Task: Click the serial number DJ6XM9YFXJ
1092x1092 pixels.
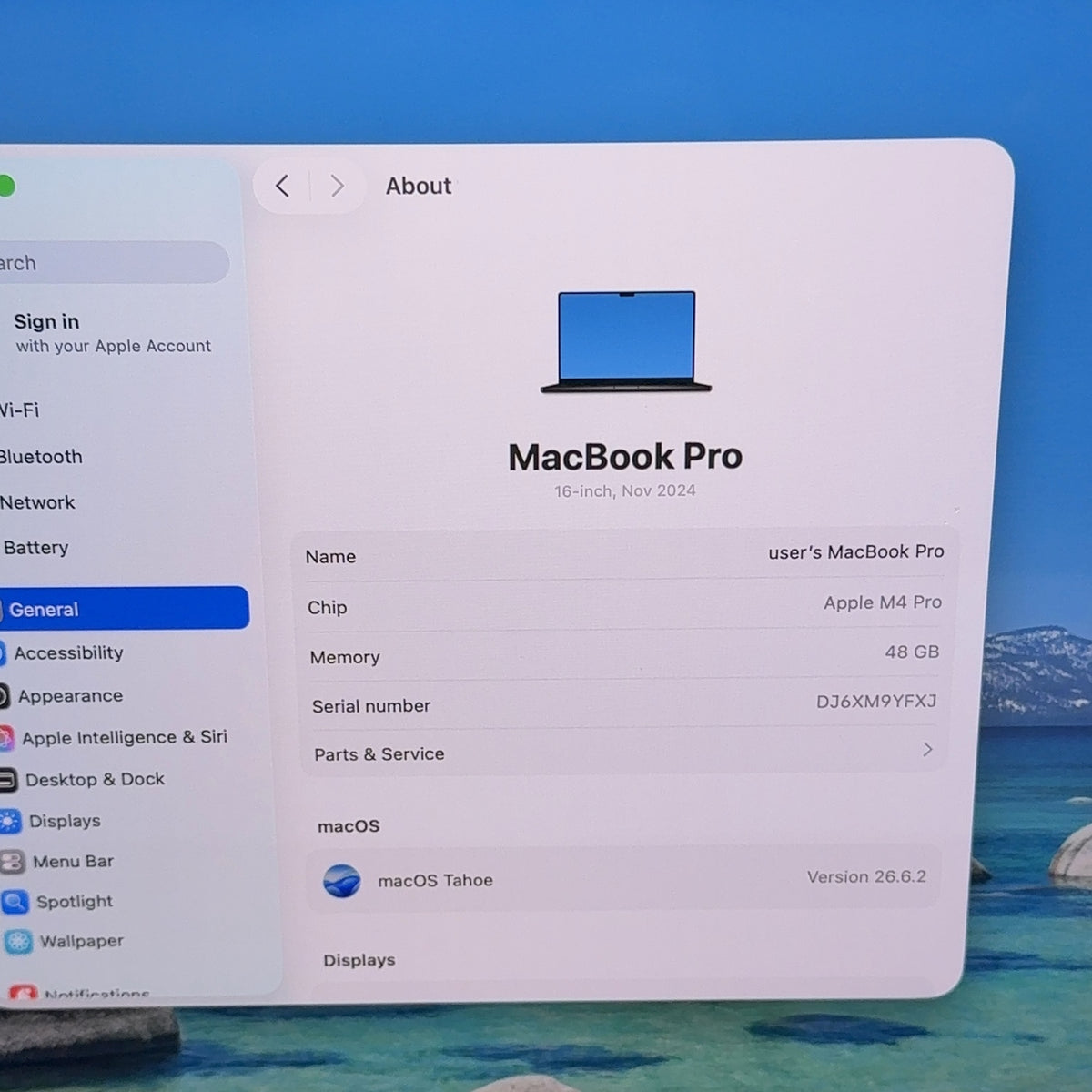Action: (876, 702)
